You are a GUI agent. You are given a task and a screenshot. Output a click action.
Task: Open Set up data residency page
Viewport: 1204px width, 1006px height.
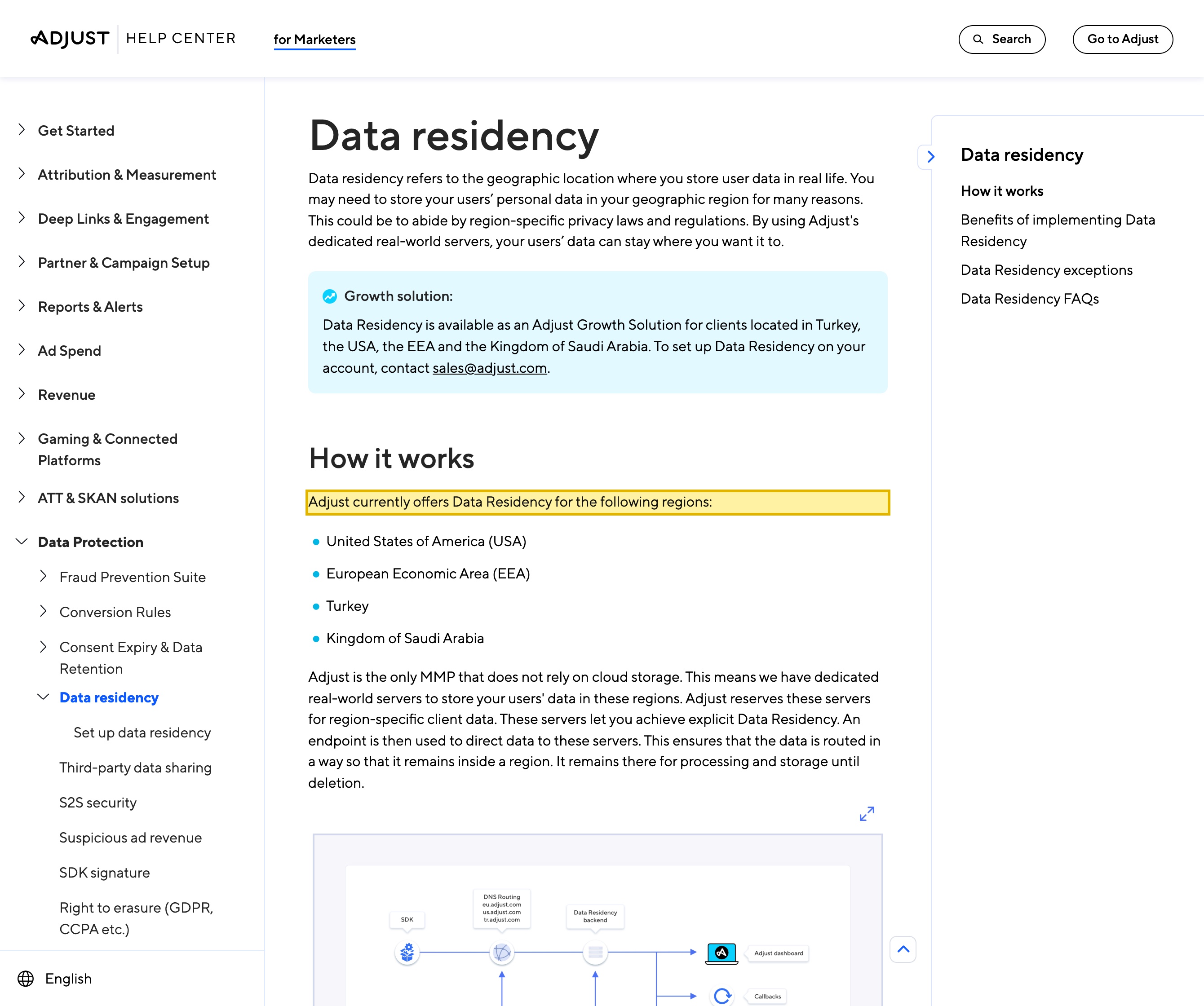(x=142, y=732)
